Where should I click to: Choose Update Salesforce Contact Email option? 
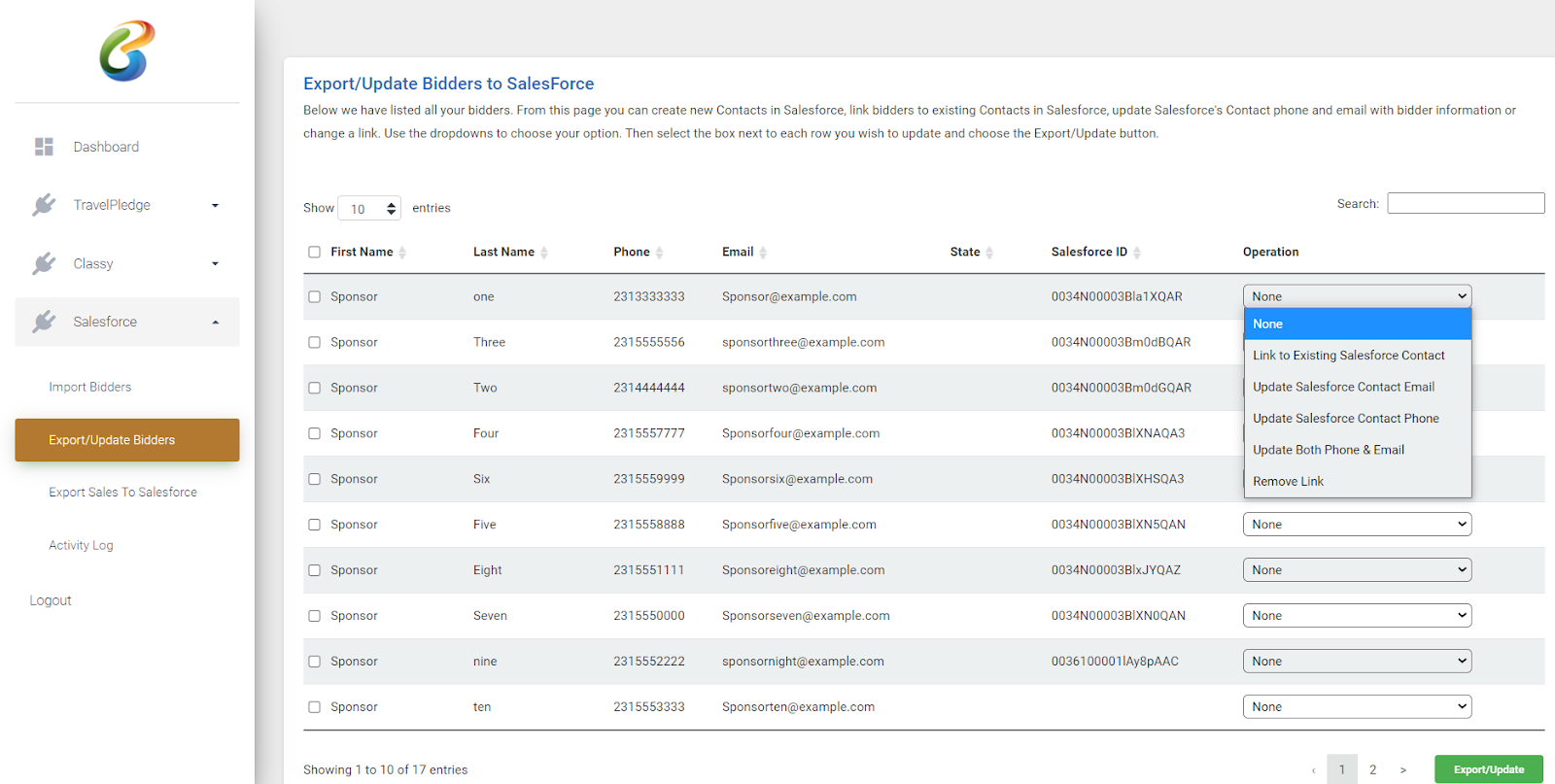1358,387
